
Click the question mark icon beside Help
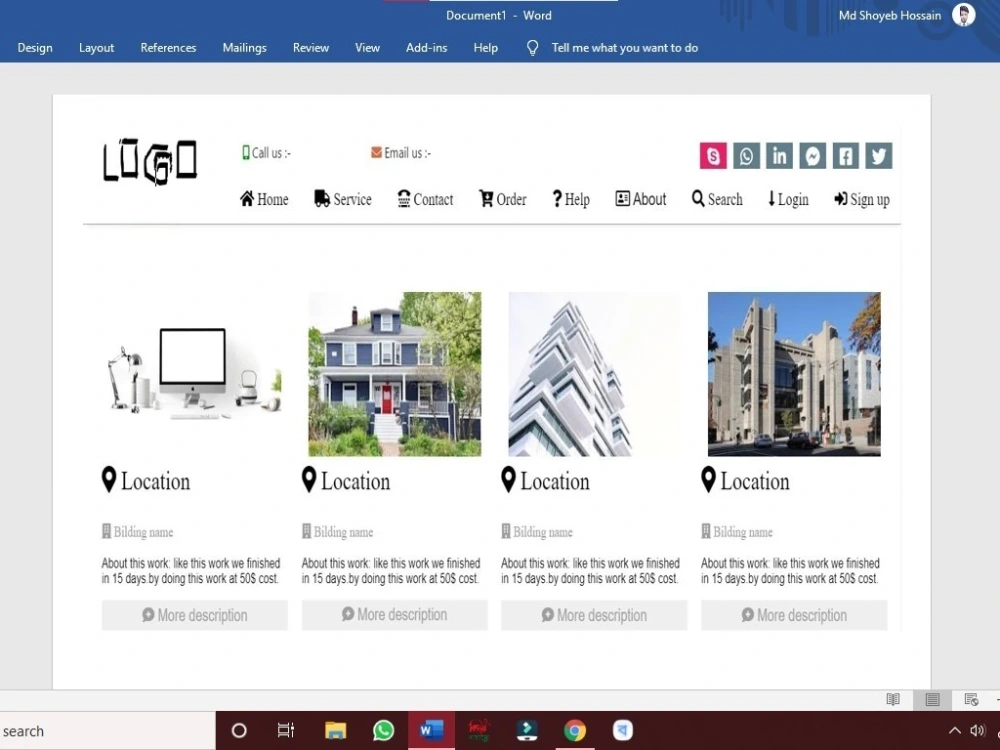[557, 198]
